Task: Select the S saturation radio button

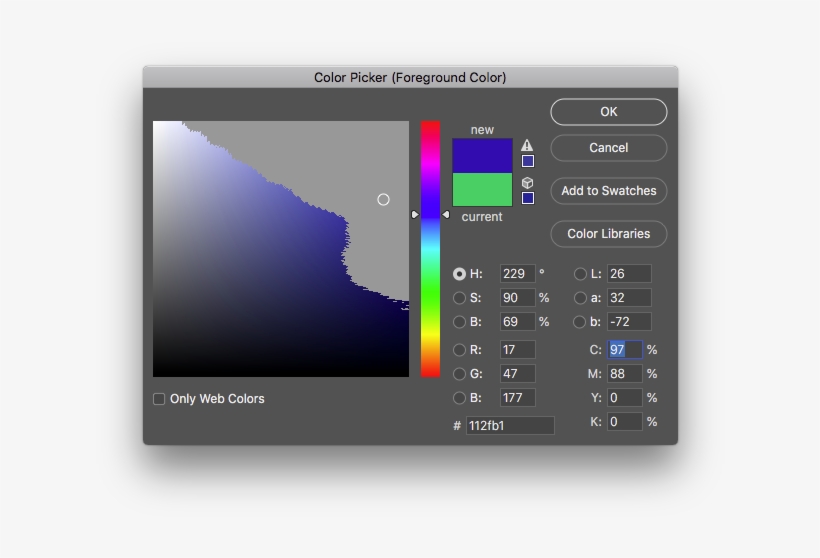Action: 460,298
